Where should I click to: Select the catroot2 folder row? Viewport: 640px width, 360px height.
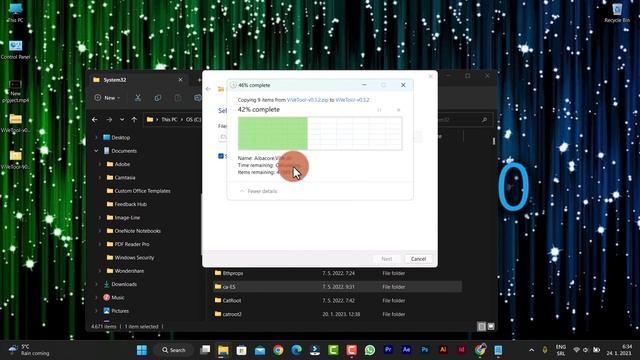coord(337,314)
